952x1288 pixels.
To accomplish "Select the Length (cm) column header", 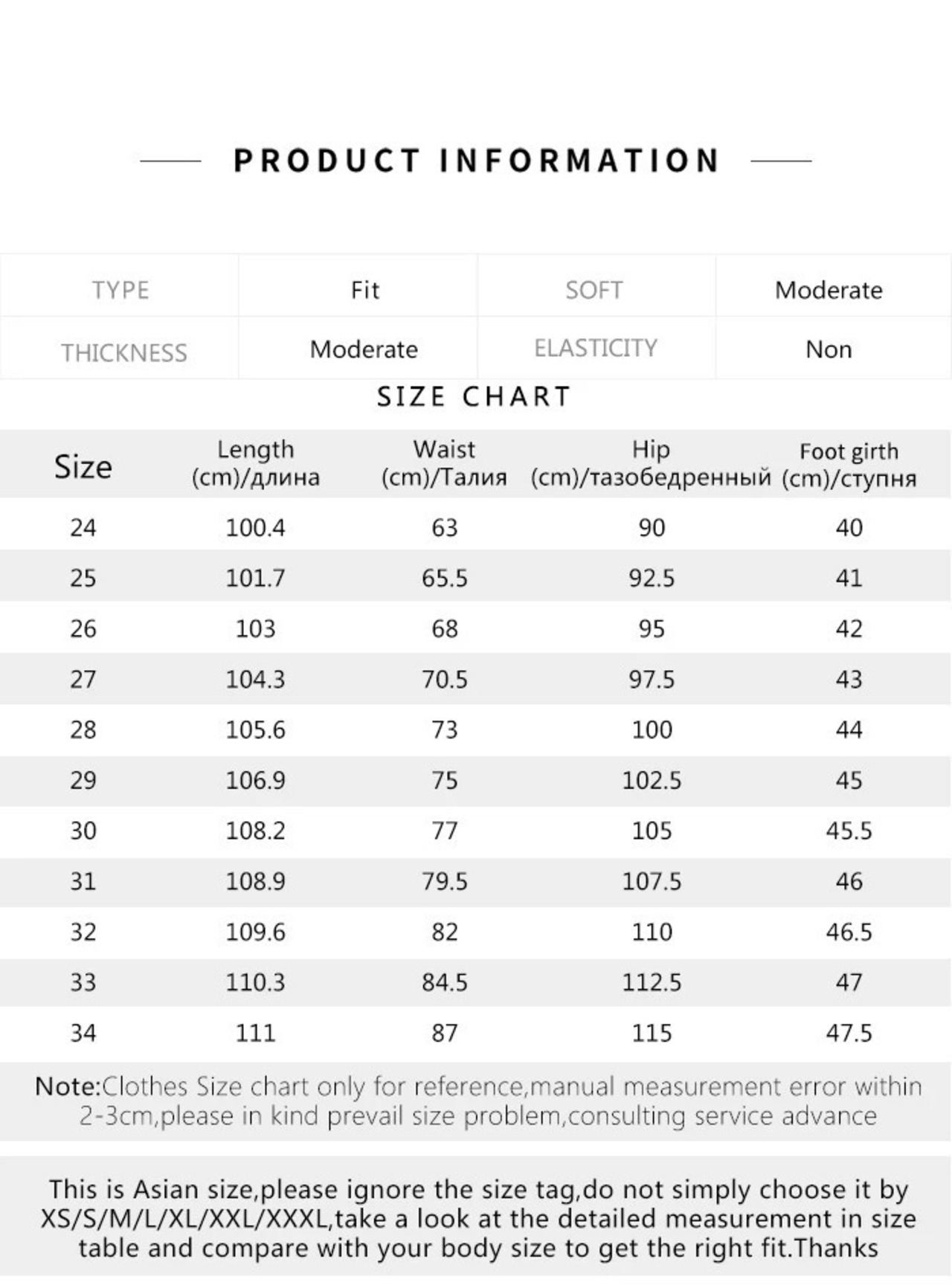I will (255, 463).
